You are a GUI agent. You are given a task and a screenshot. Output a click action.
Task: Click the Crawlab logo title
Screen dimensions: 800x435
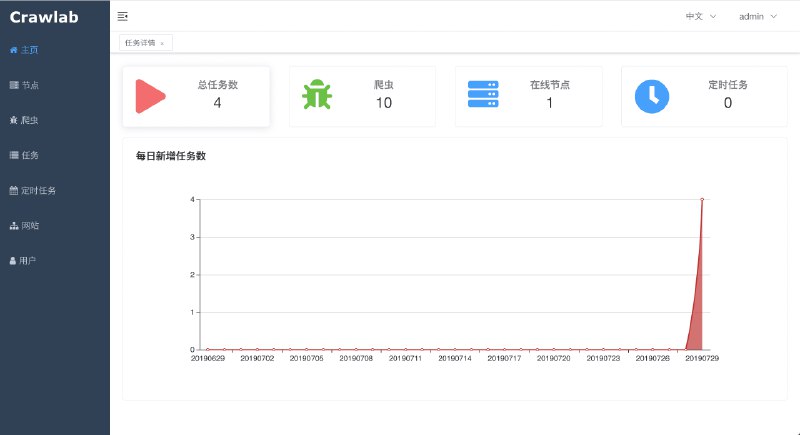[44, 16]
